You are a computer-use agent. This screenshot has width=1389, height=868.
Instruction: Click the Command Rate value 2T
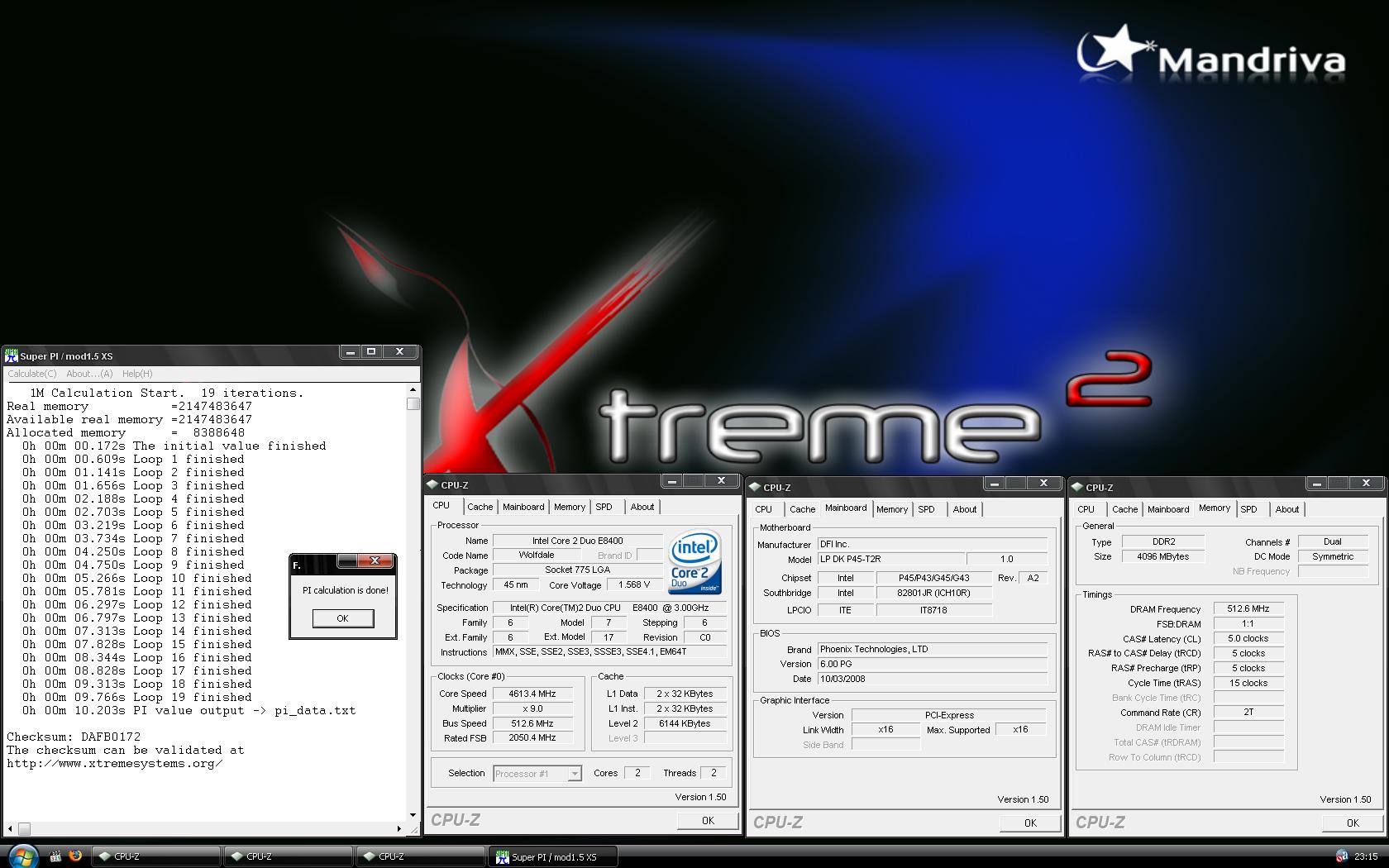point(1248,712)
